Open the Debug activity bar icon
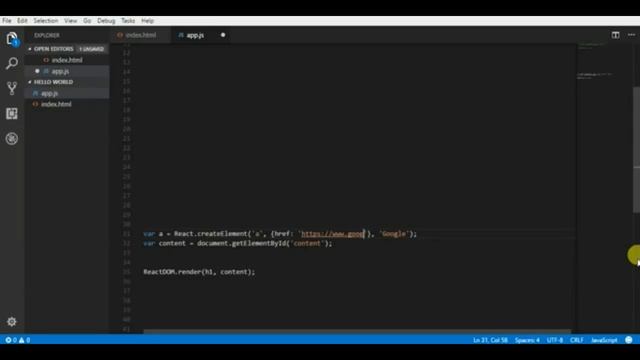The image size is (640, 360). pyautogui.click(x=12, y=139)
